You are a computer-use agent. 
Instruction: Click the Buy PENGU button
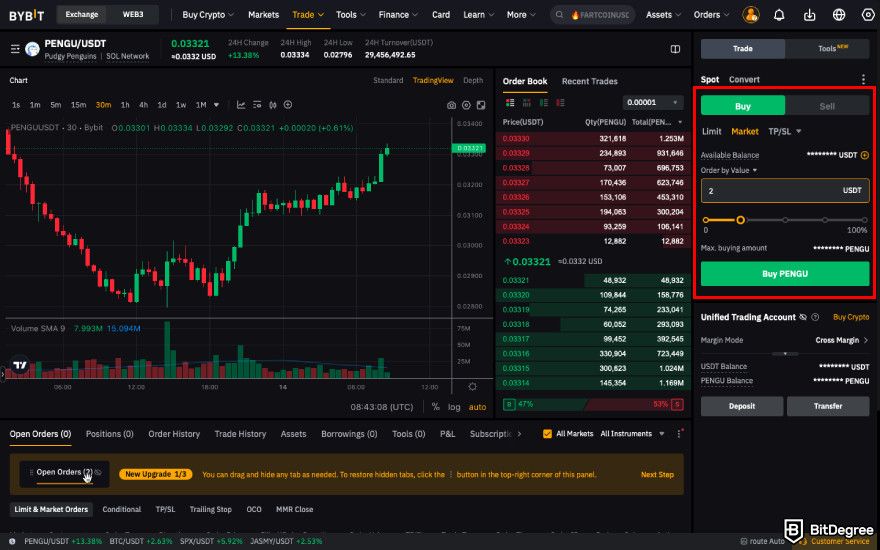pyautogui.click(x=785, y=274)
